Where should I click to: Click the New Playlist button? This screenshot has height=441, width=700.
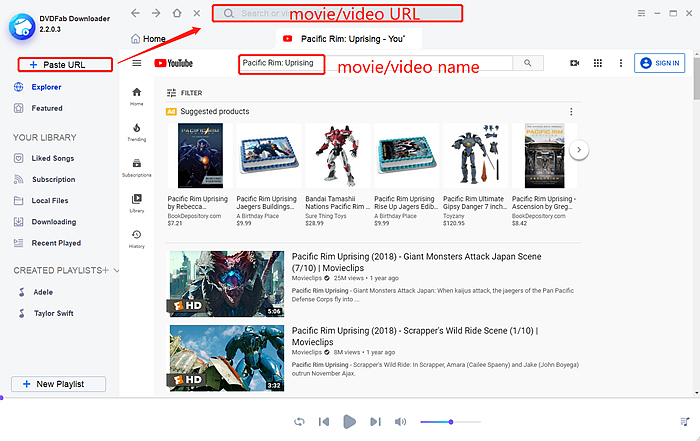coord(58,384)
